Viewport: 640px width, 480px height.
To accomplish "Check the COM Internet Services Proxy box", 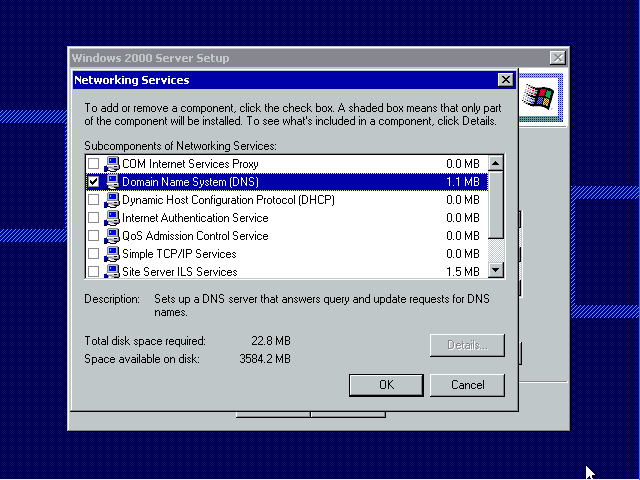I will (94, 164).
